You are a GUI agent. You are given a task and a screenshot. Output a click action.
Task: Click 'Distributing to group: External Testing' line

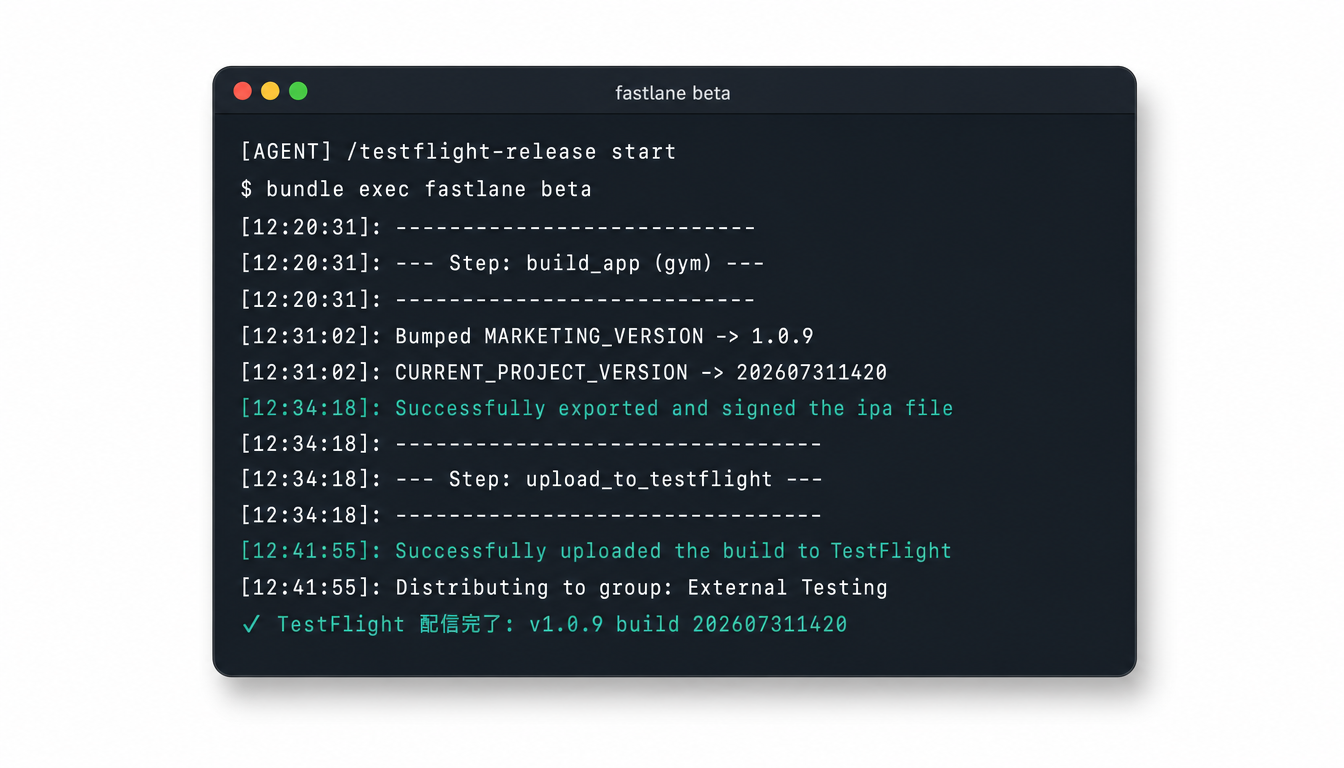(x=564, y=587)
